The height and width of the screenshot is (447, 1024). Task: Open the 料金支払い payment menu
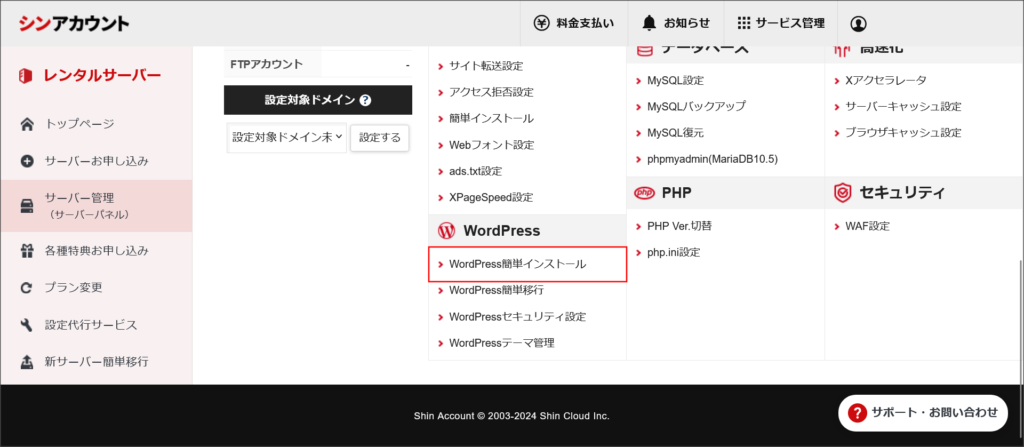coord(574,23)
